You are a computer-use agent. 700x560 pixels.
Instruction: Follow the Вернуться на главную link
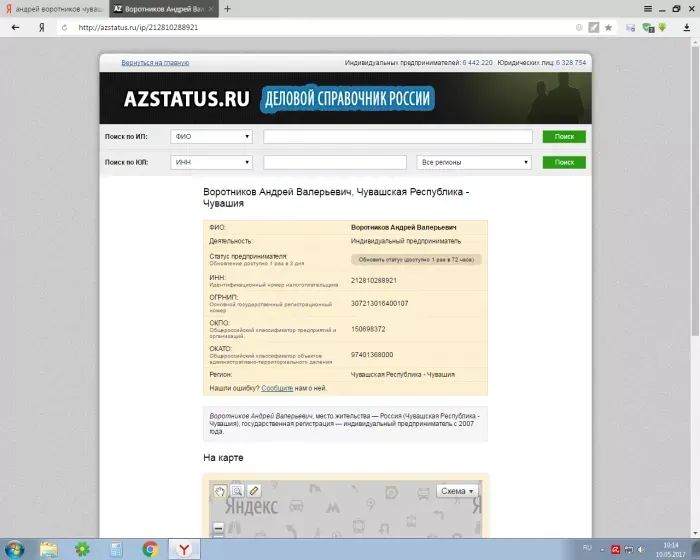155,63
